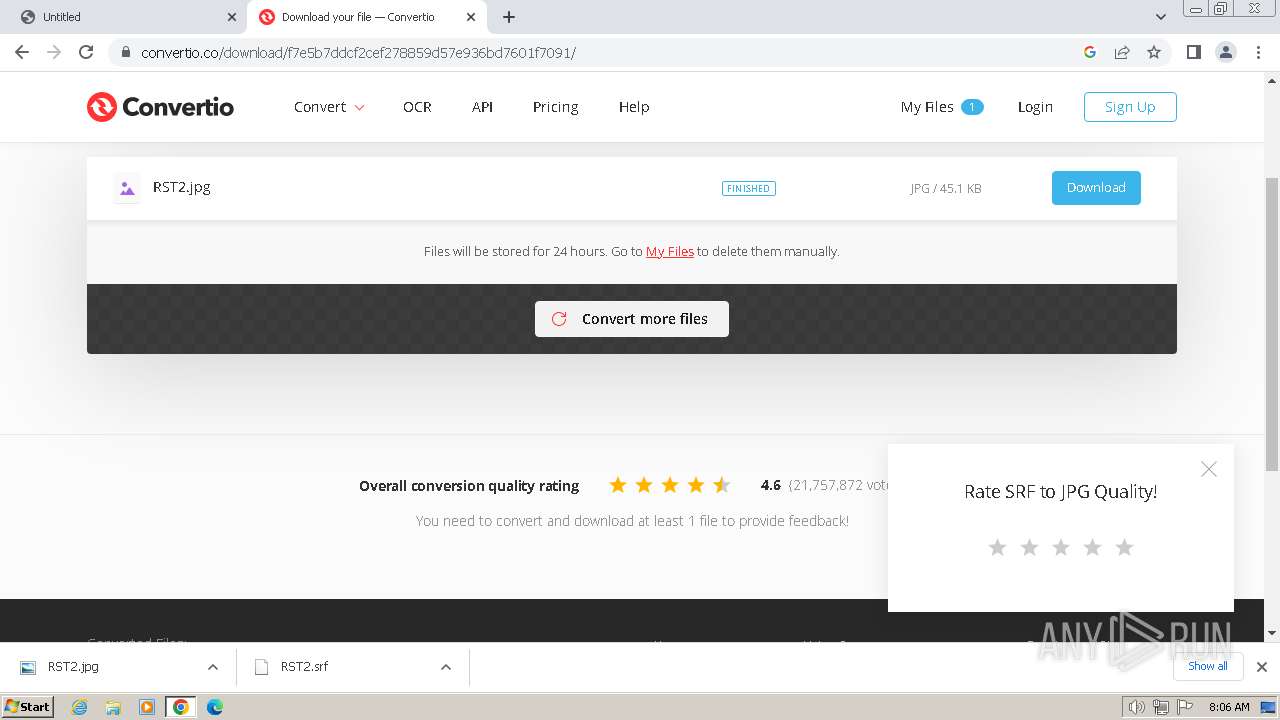Image resolution: width=1280 pixels, height=720 pixels.
Task: View site info lock icon
Action: click(x=126, y=52)
